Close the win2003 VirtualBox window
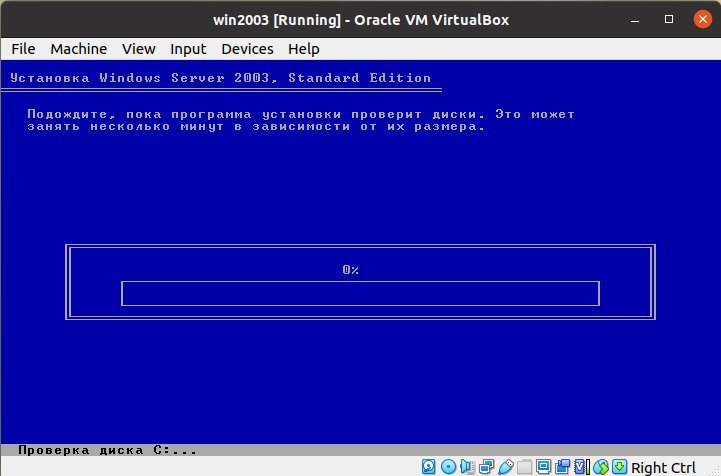721x476 pixels. coord(703,19)
